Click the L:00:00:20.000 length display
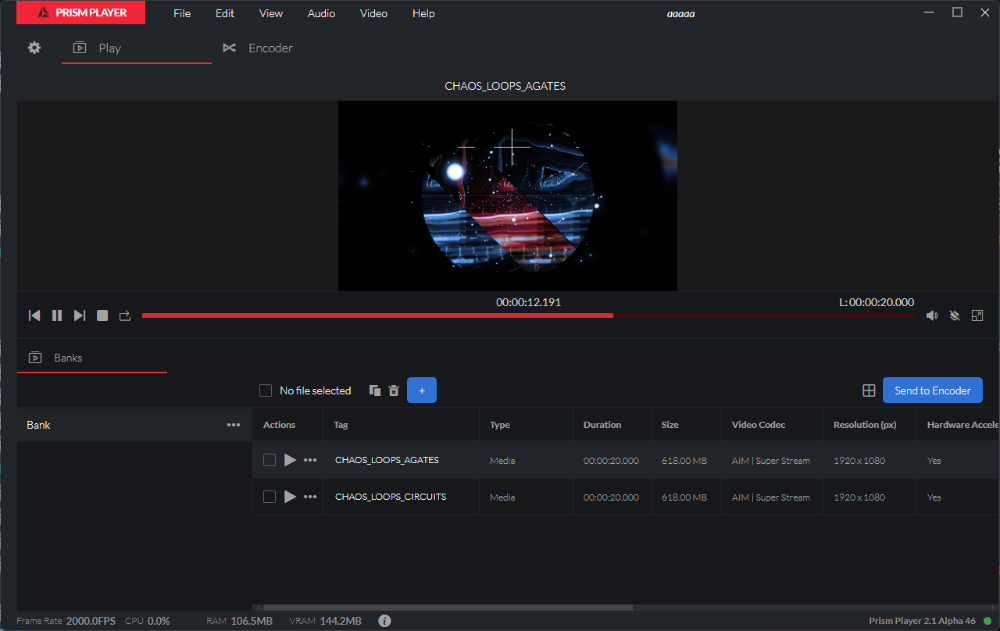 click(x=876, y=302)
